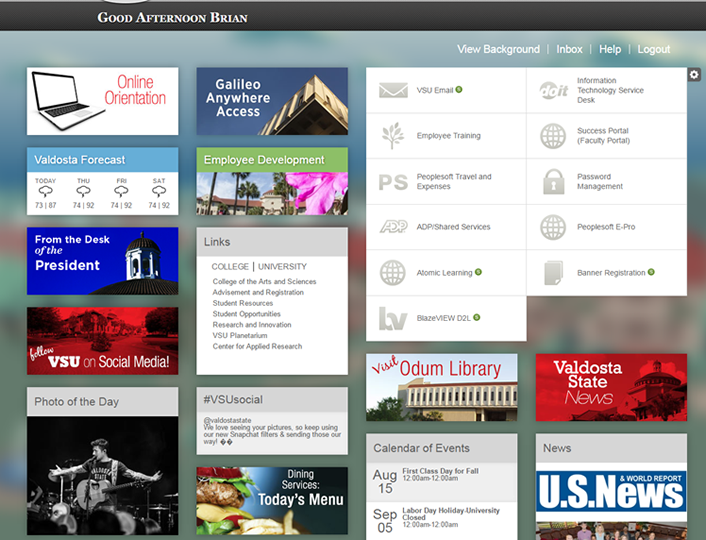Screen dimensions: 706x540
Task: Click Peoplesoft Travel and Expenses text
Action: 454,182
